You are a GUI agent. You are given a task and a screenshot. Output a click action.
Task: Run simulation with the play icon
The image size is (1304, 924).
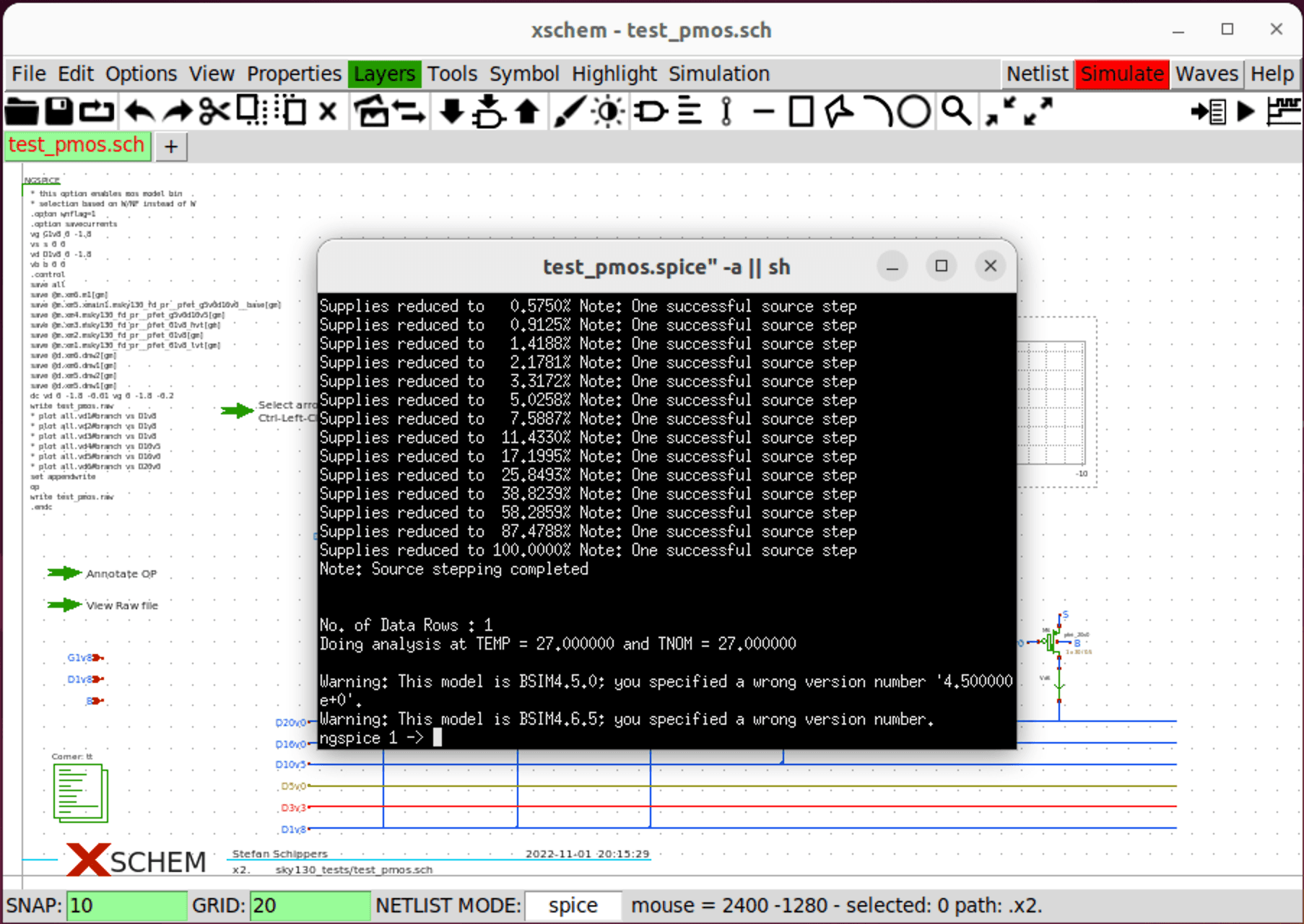pos(1246,112)
